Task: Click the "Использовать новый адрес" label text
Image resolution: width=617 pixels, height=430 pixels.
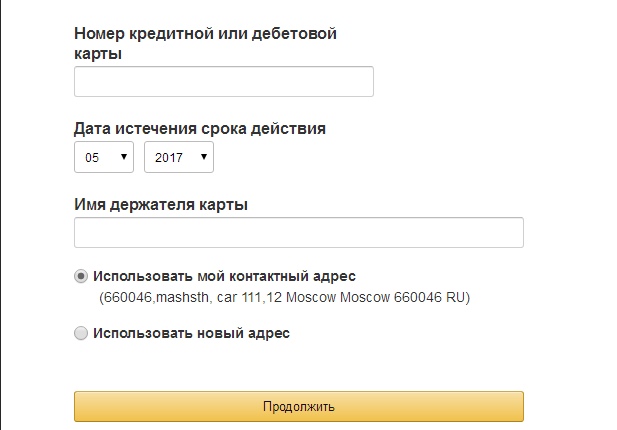Action: [x=191, y=333]
